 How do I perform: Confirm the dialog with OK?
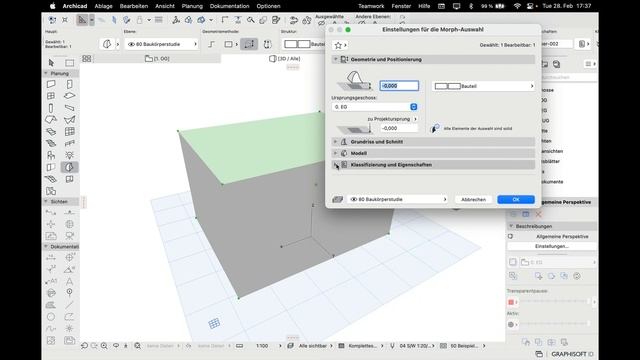516,199
